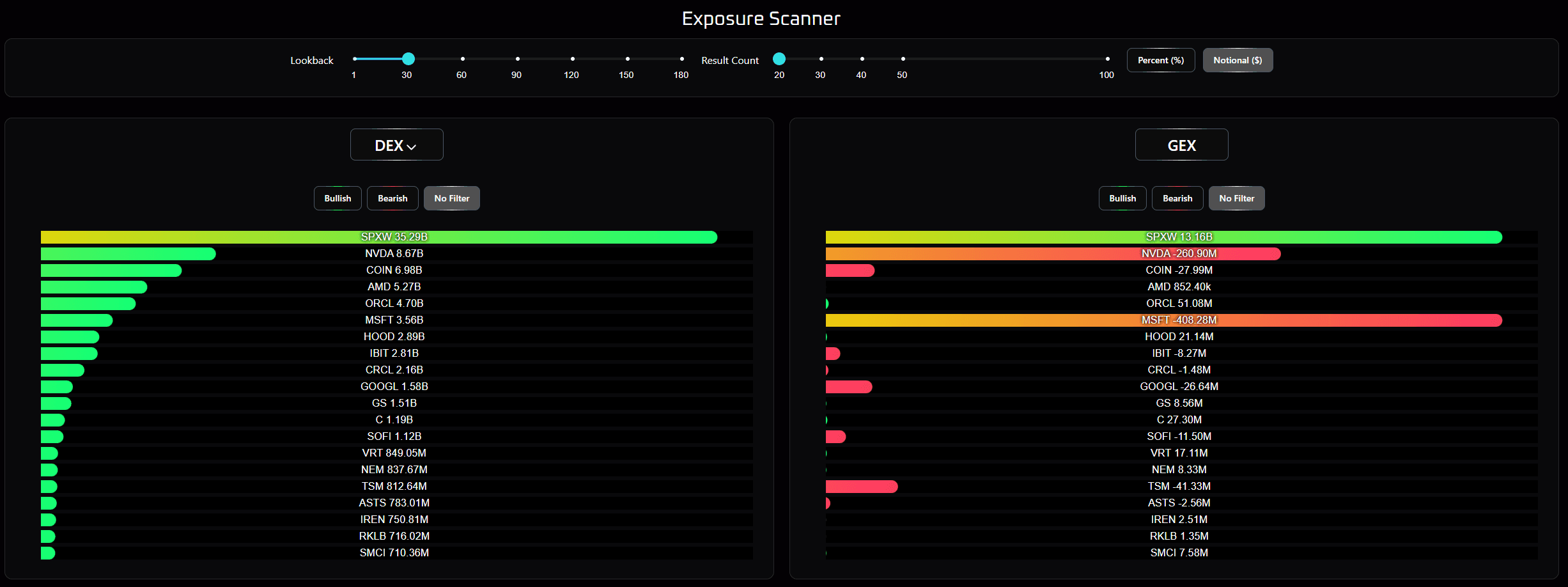Screen dimensions: 1568x587
Task: Apply Bearish filter in DEX panel
Action: tap(392, 198)
